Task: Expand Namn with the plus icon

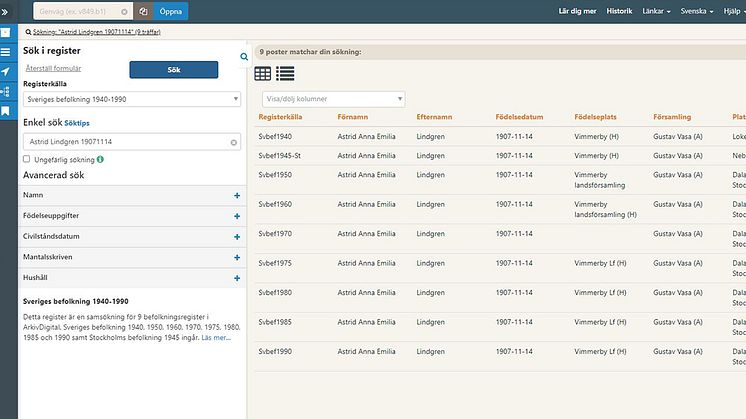Action: click(x=237, y=195)
